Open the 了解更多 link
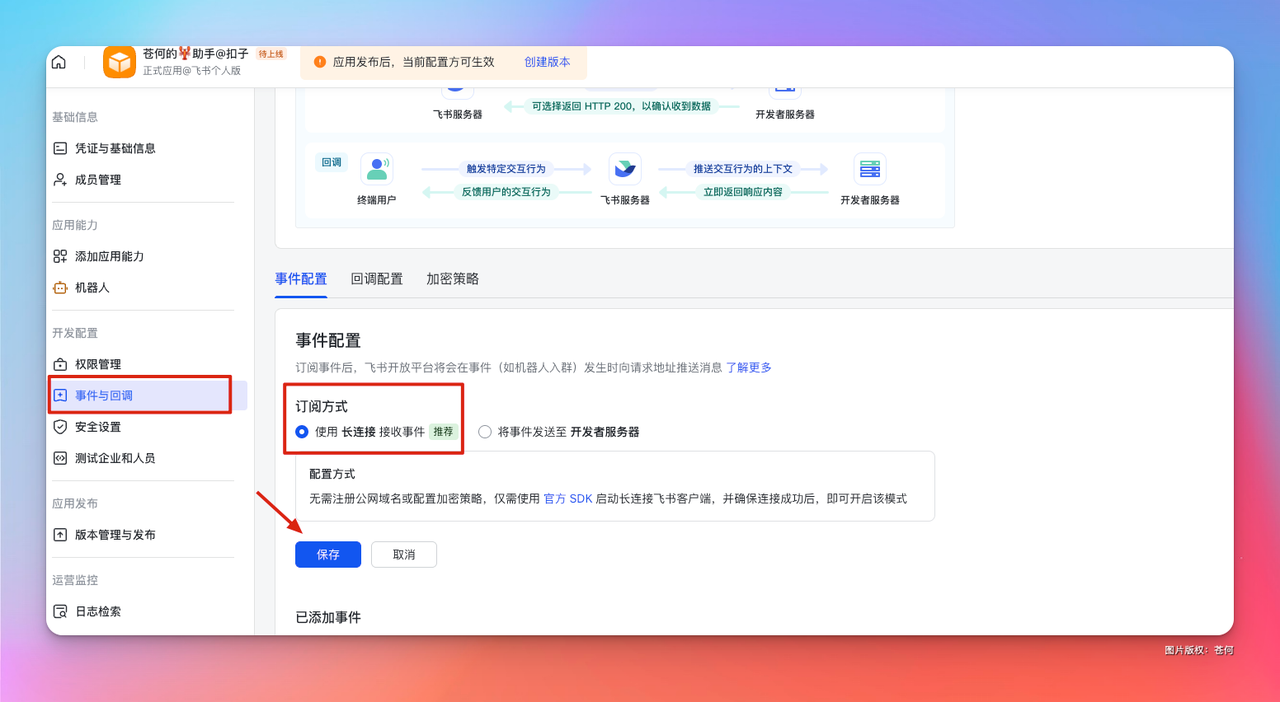Screen dimensions: 1280x702 (749, 368)
